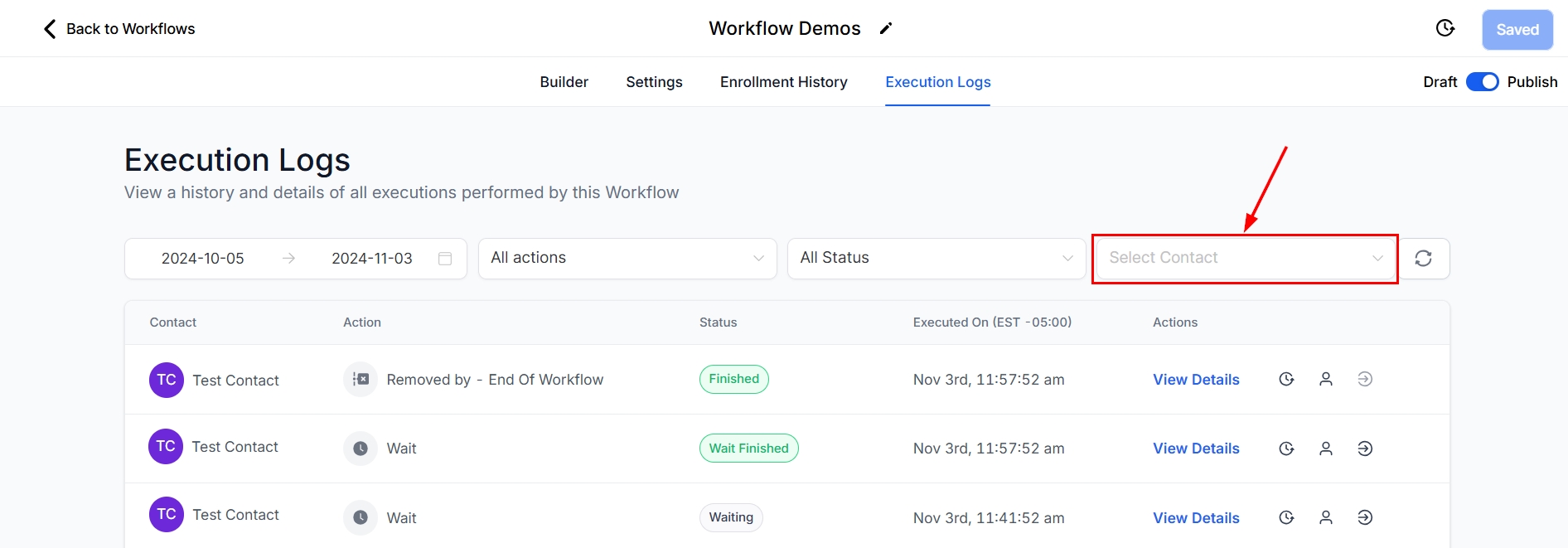Click history icon in End Of Workflow row
The image size is (1568, 548).
tap(1286, 380)
